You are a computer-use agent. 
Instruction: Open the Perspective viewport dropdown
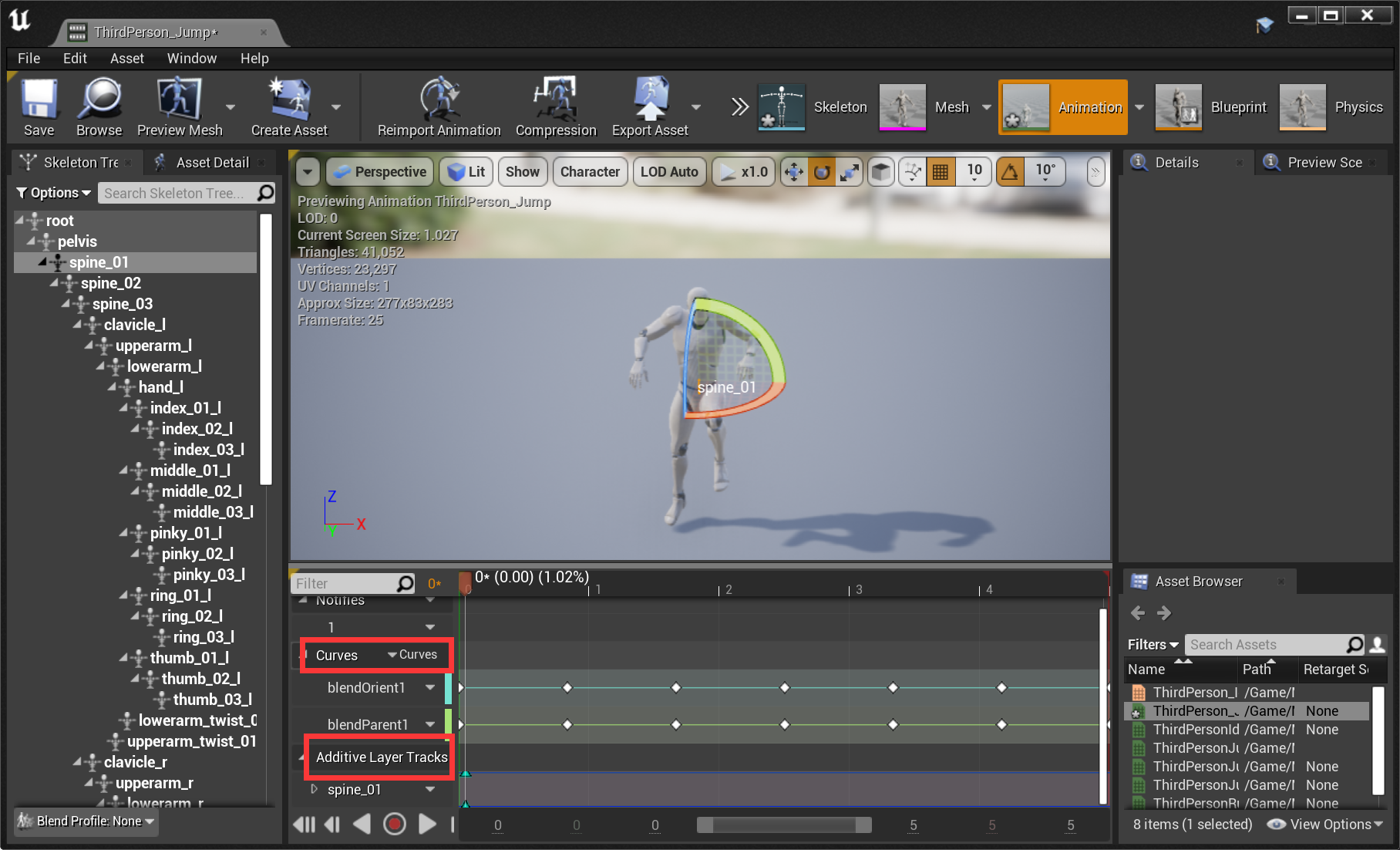tap(380, 172)
